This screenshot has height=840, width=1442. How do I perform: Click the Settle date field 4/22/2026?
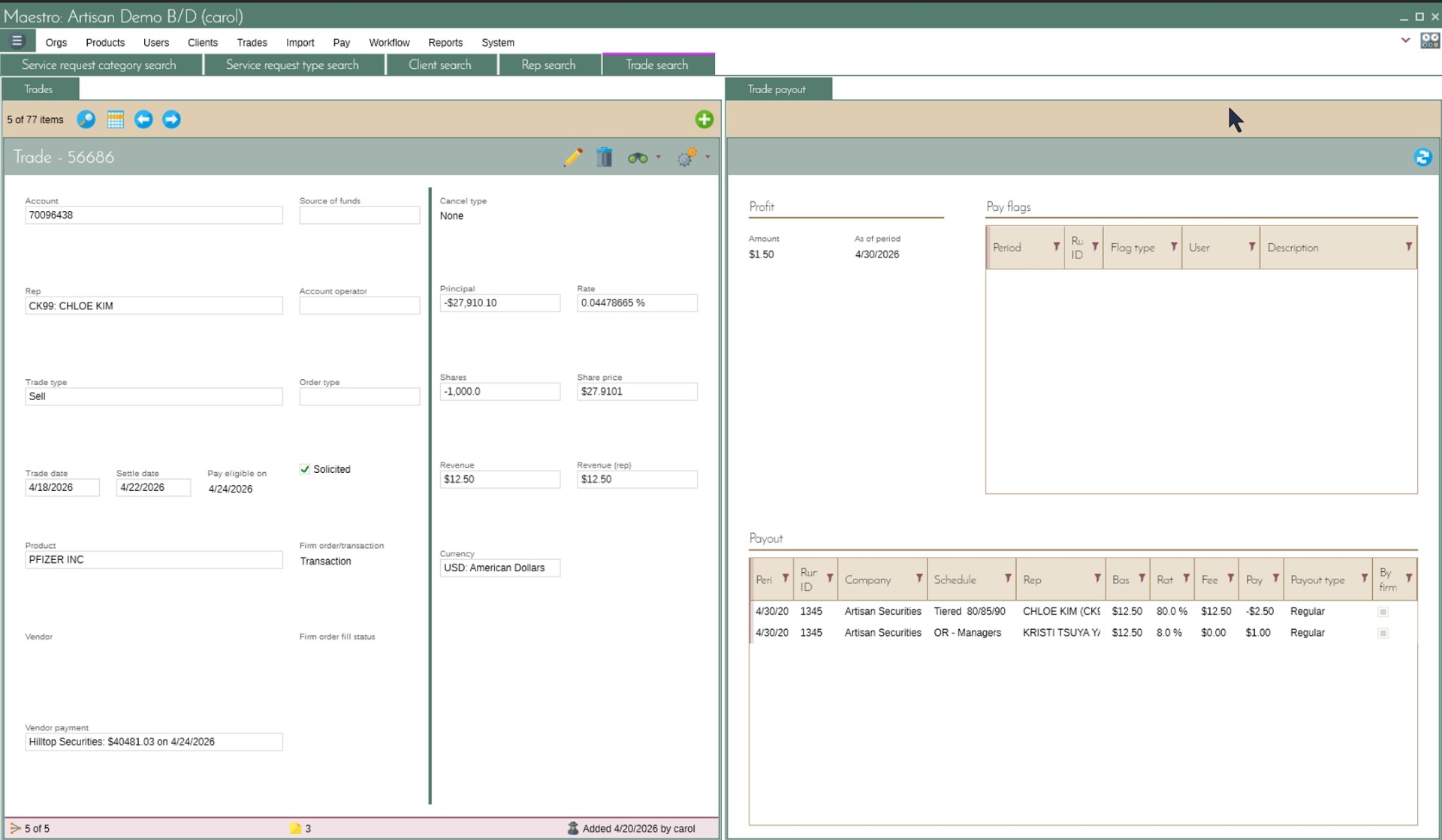(153, 488)
